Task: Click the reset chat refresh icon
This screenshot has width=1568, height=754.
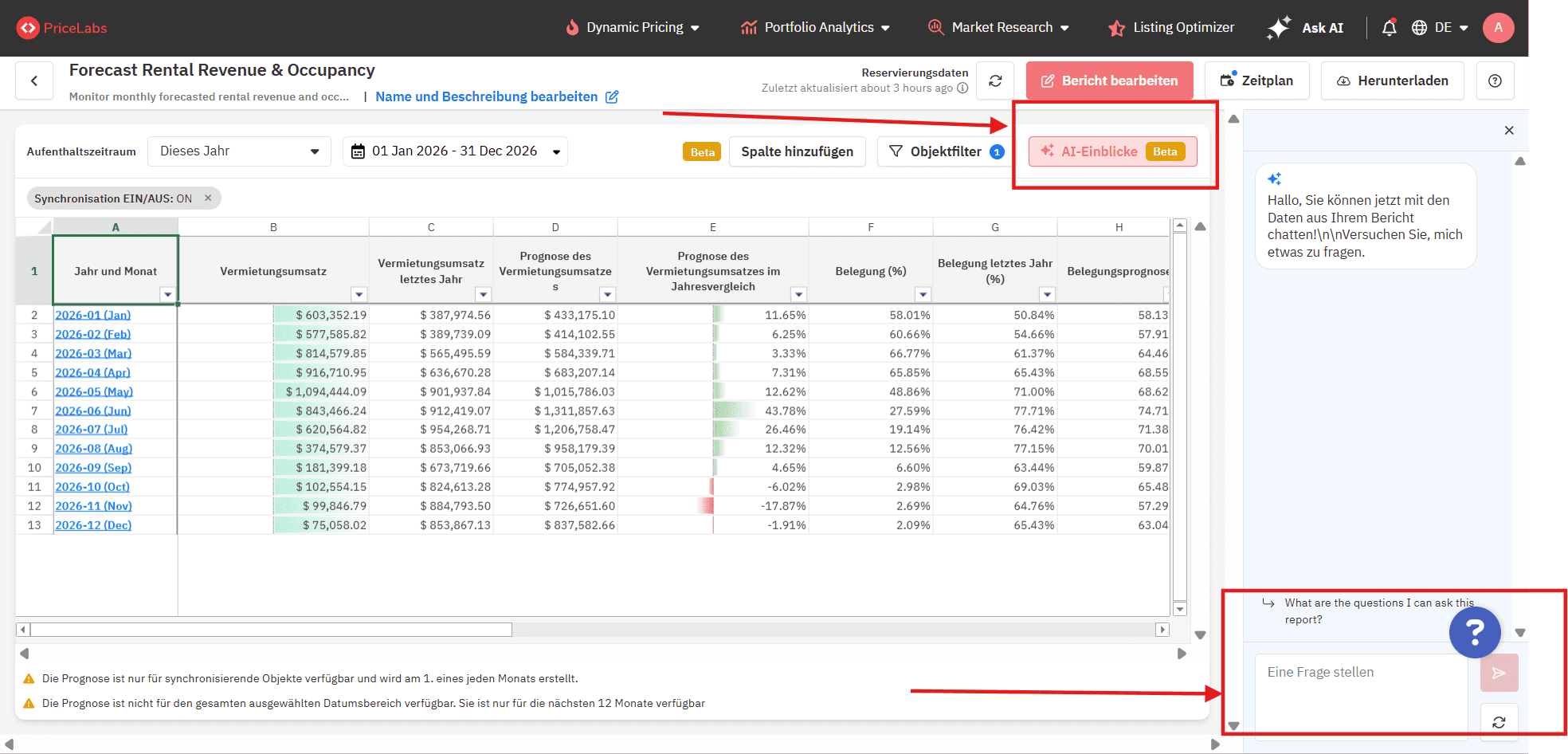Action: pyautogui.click(x=1499, y=722)
